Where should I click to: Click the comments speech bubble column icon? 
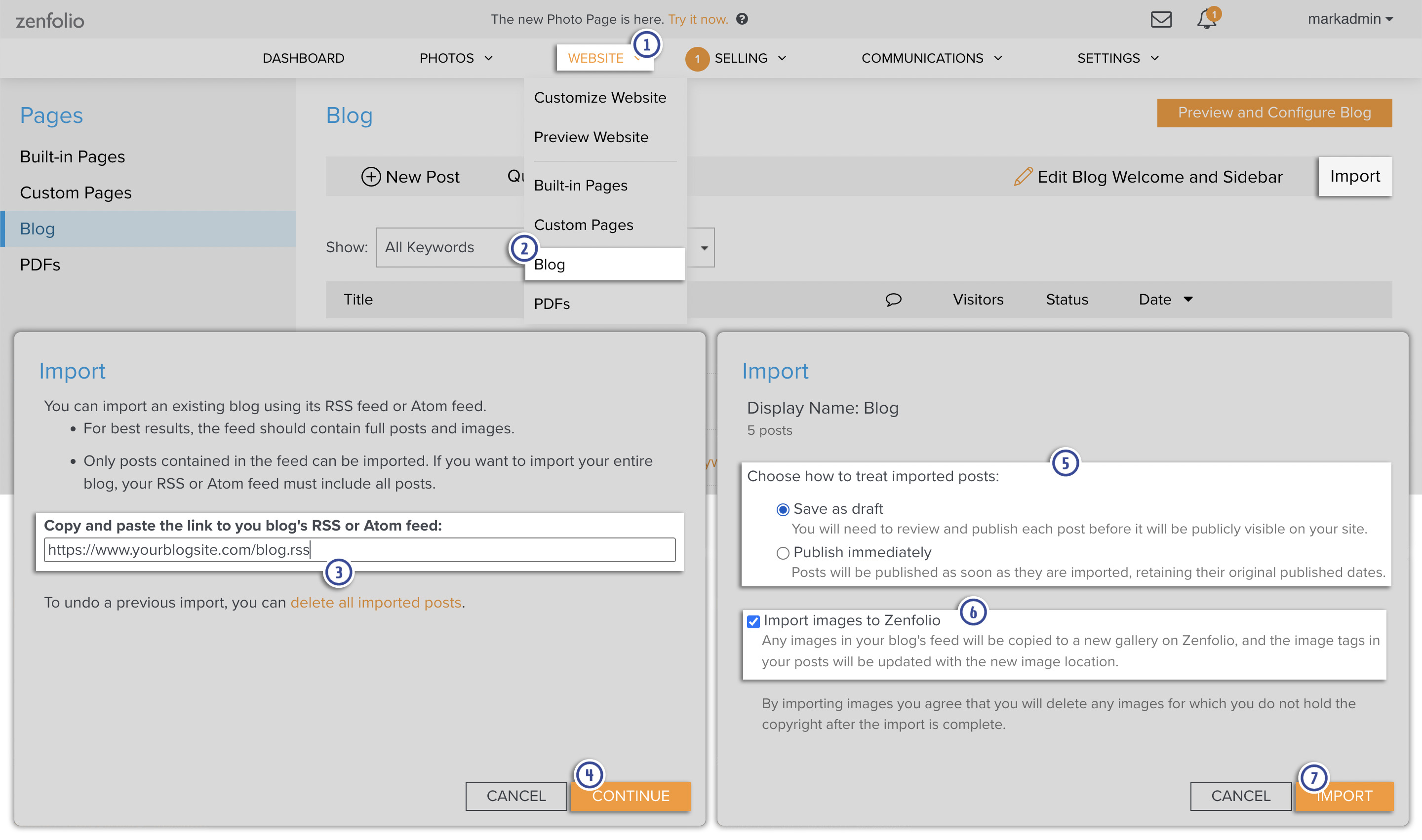[893, 300]
